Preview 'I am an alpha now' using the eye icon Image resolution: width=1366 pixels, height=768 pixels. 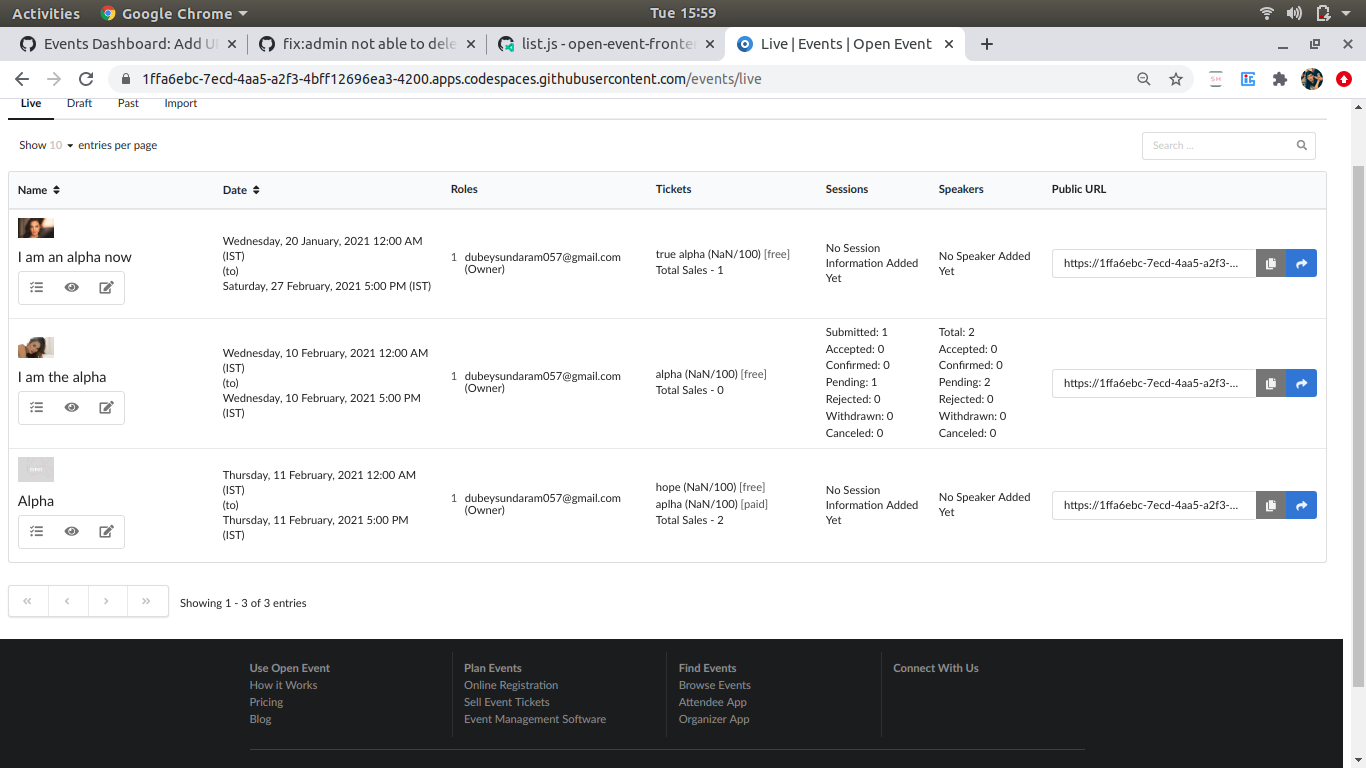click(x=71, y=287)
